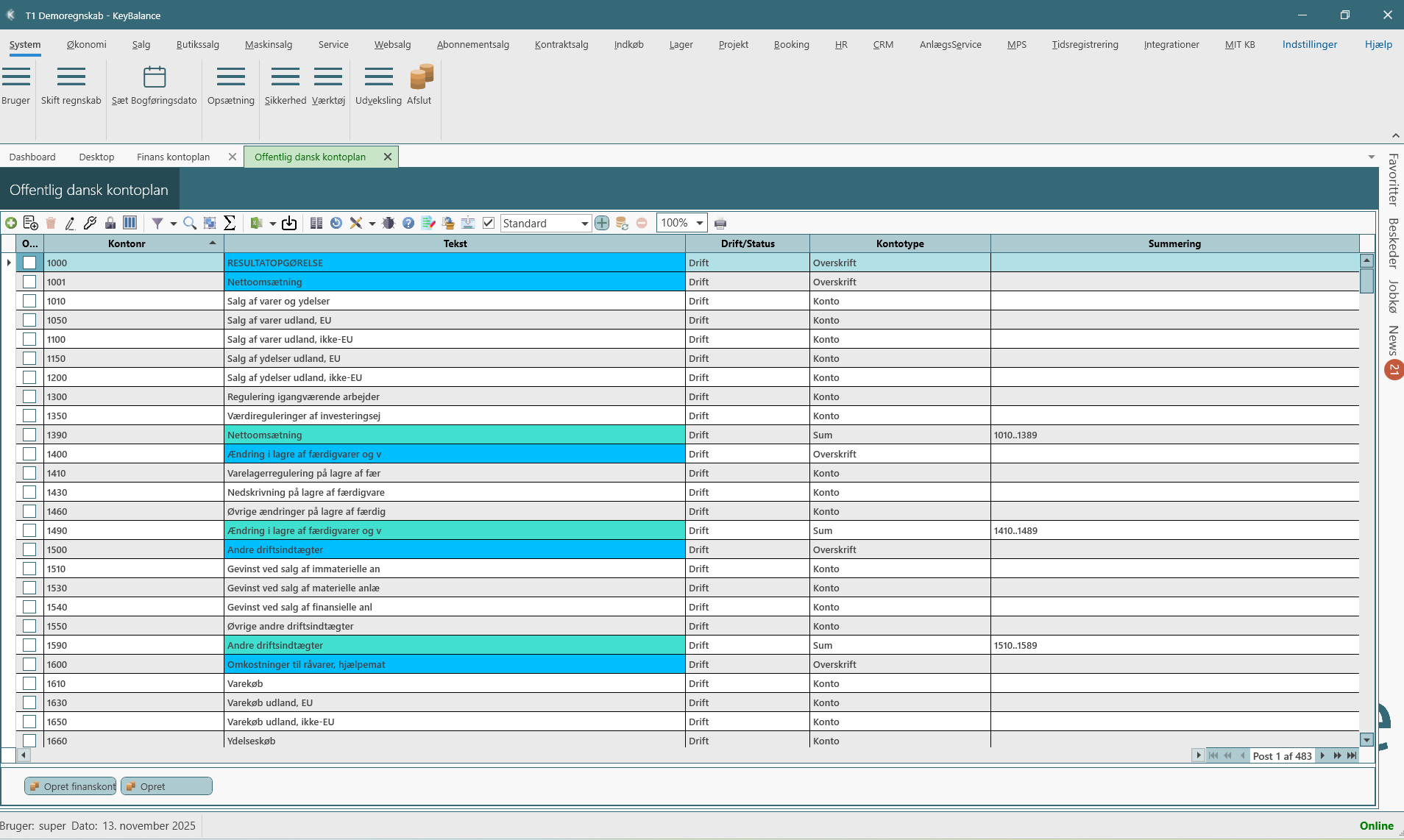Open search with the magnifying glass icon
The height and width of the screenshot is (840, 1404).
coord(190,223)
